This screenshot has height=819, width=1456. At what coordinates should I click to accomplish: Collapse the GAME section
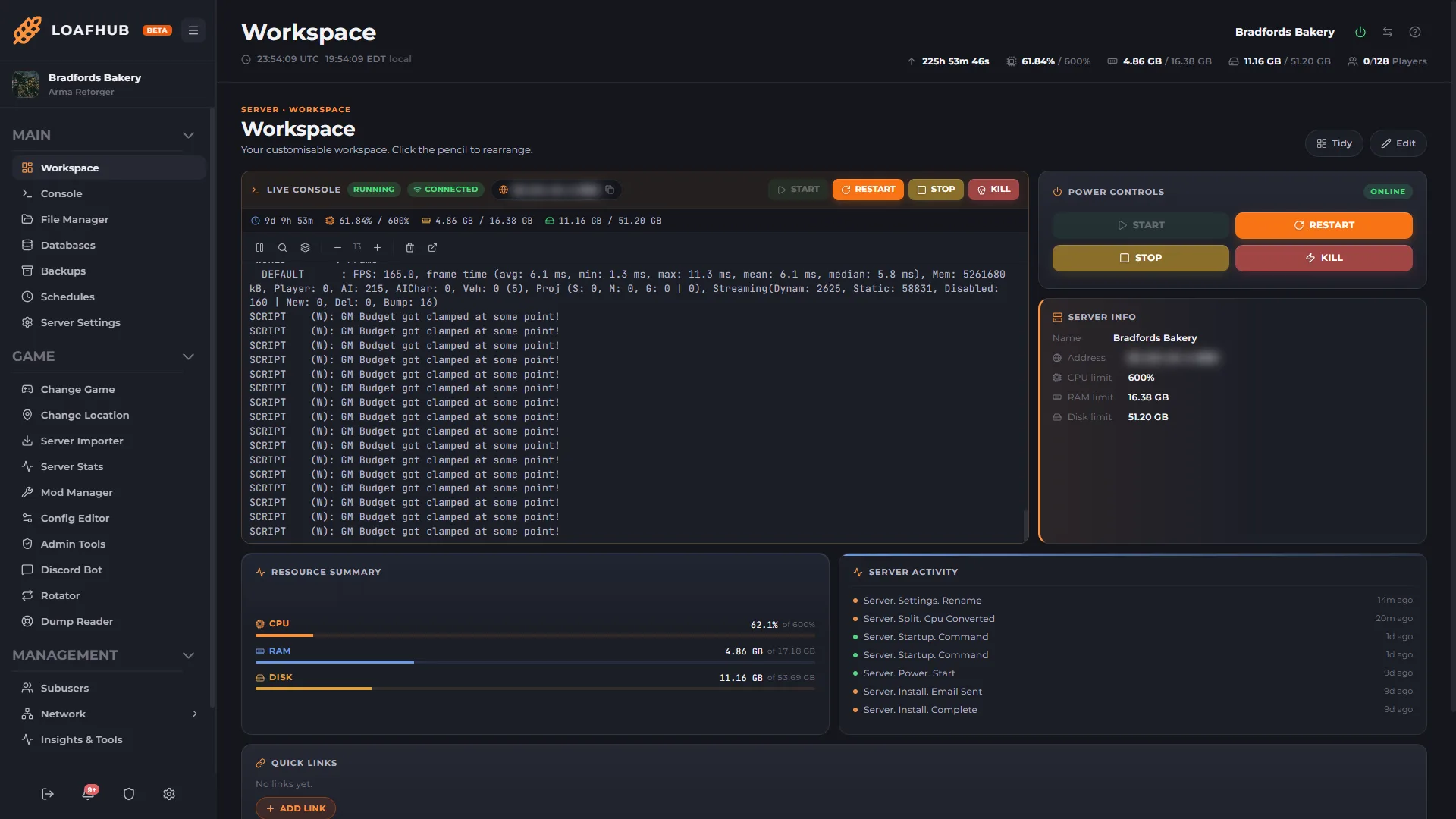(188, 356)
